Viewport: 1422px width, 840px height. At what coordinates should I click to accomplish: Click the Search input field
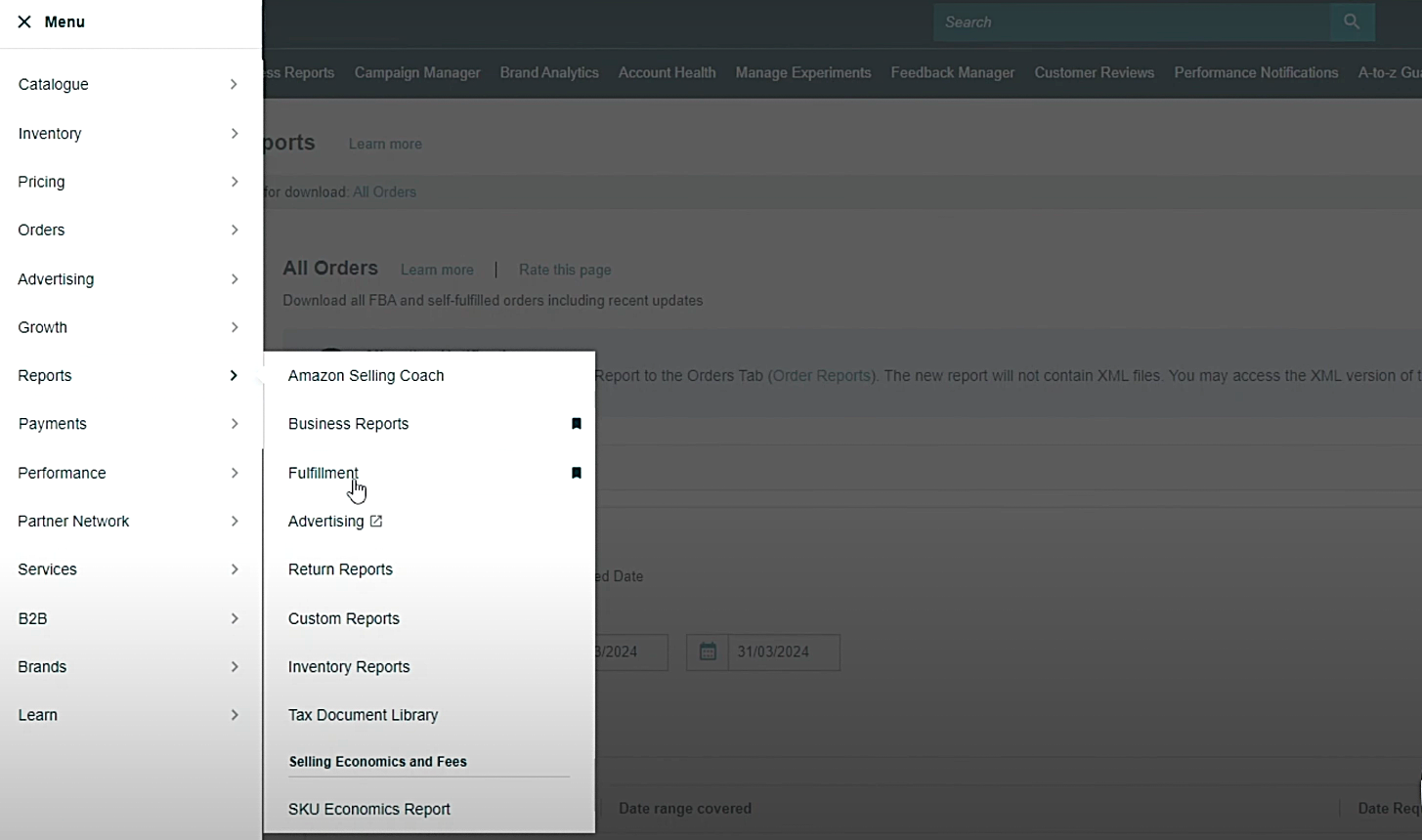point(1132,21)
